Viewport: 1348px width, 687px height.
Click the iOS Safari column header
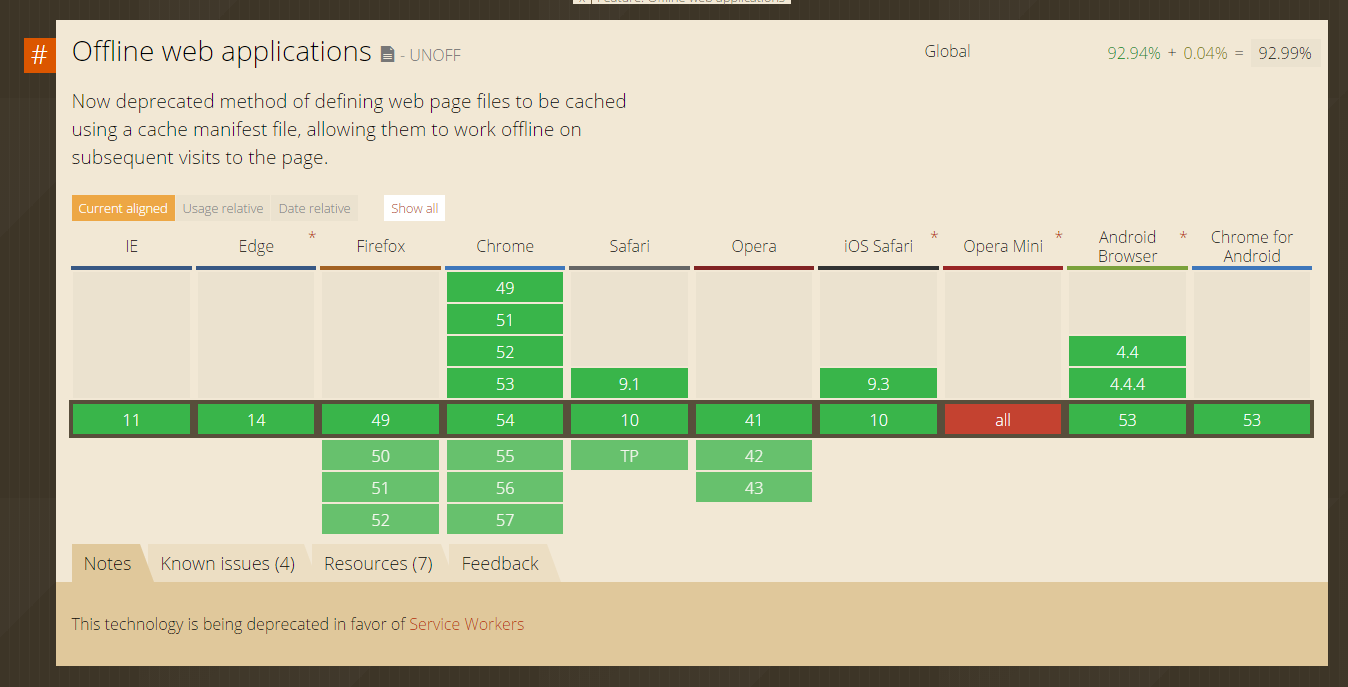[x=879, y=246]
